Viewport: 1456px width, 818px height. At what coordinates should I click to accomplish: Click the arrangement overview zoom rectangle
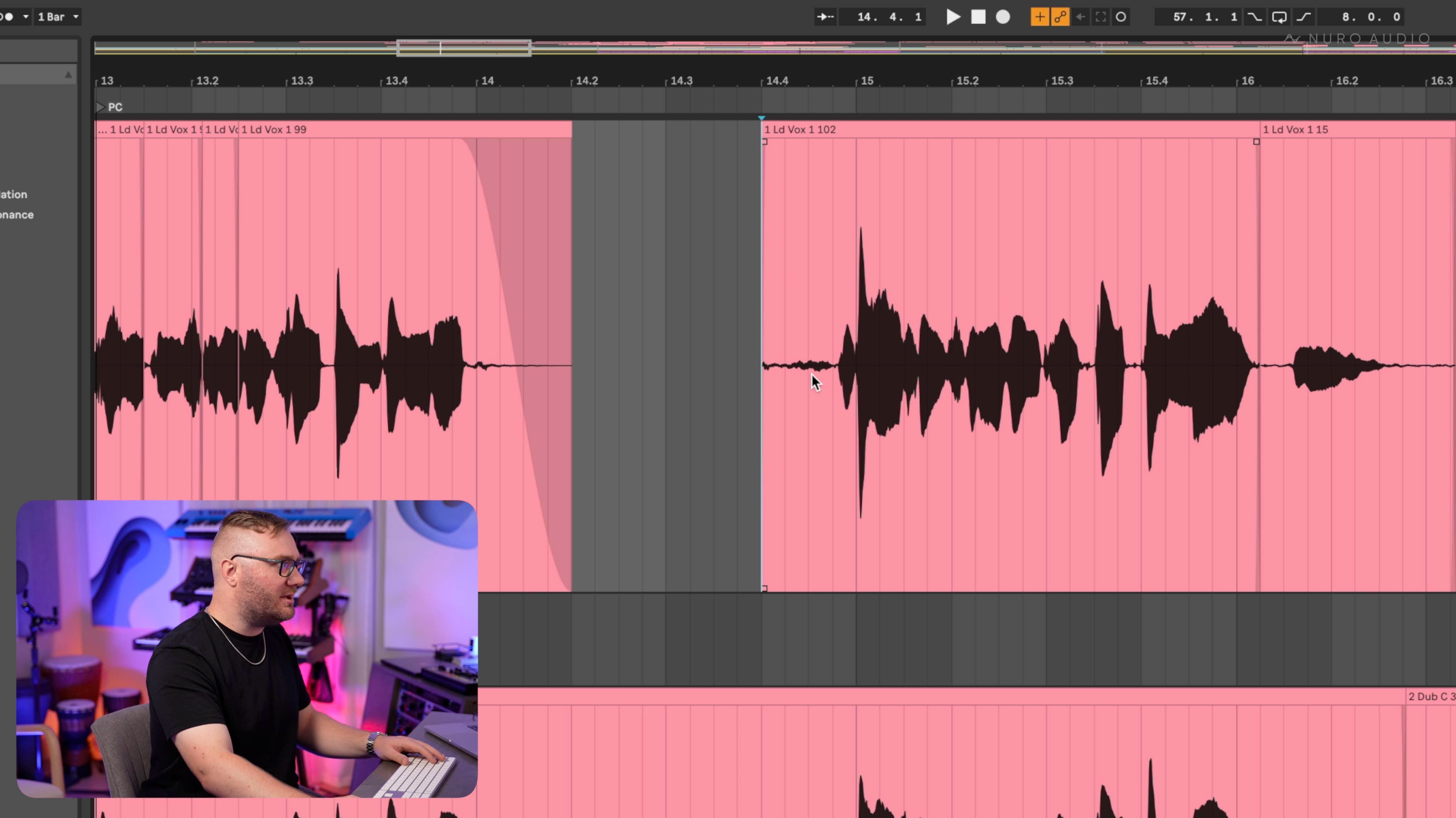coord(464,48)
